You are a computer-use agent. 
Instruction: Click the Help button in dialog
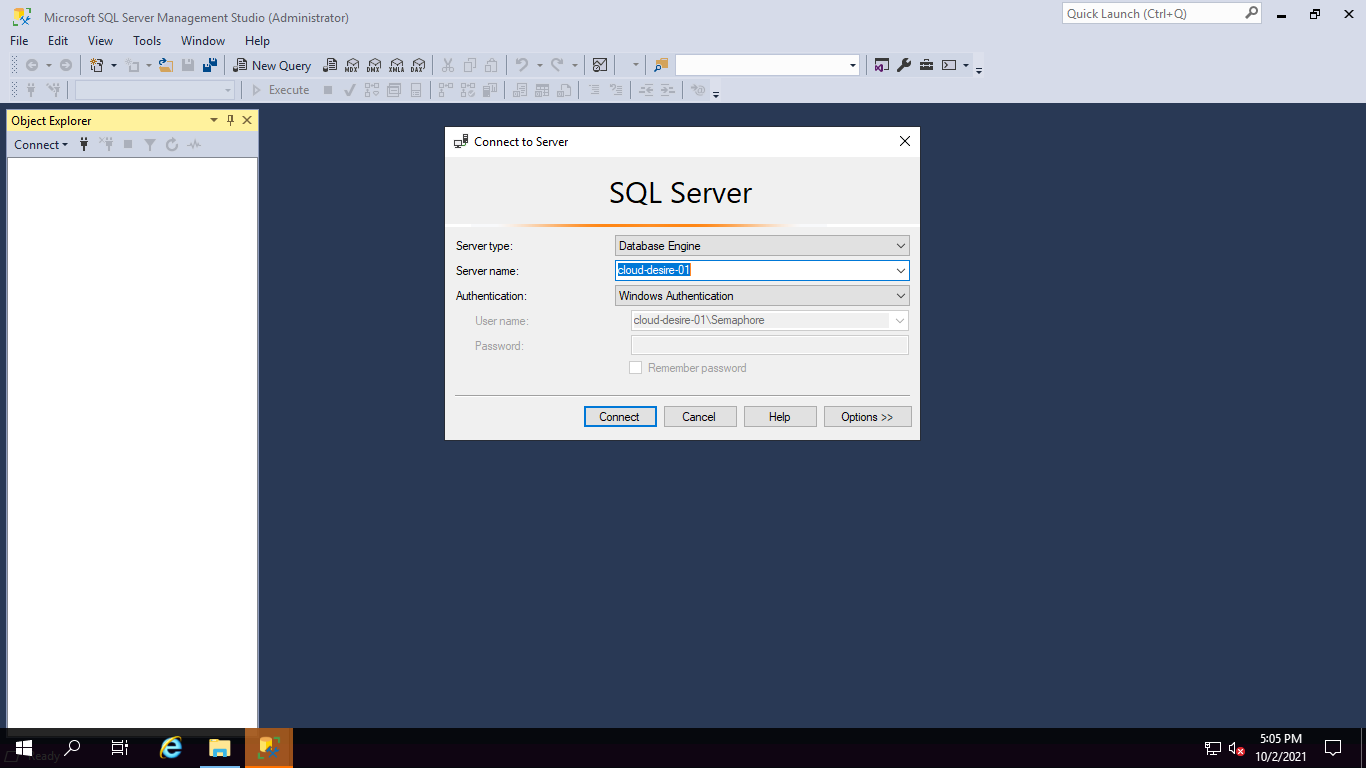[780, 417]
